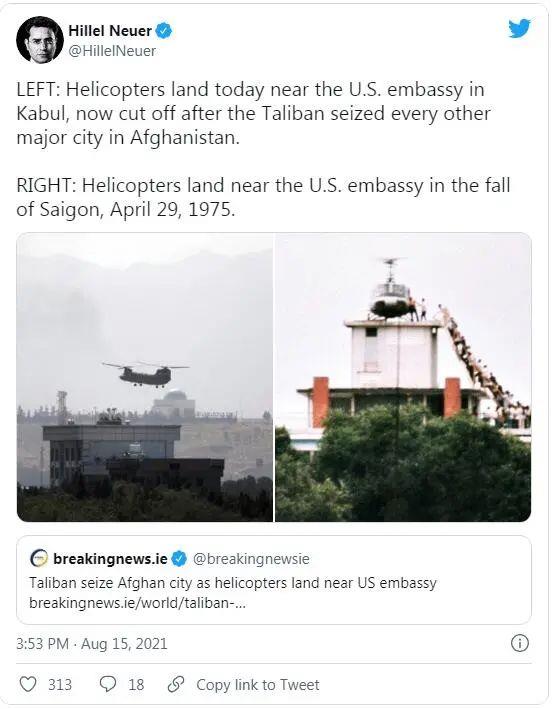Click the chain link copy icon
This screenshot has height=709, width=552.
tap(175, 684)
